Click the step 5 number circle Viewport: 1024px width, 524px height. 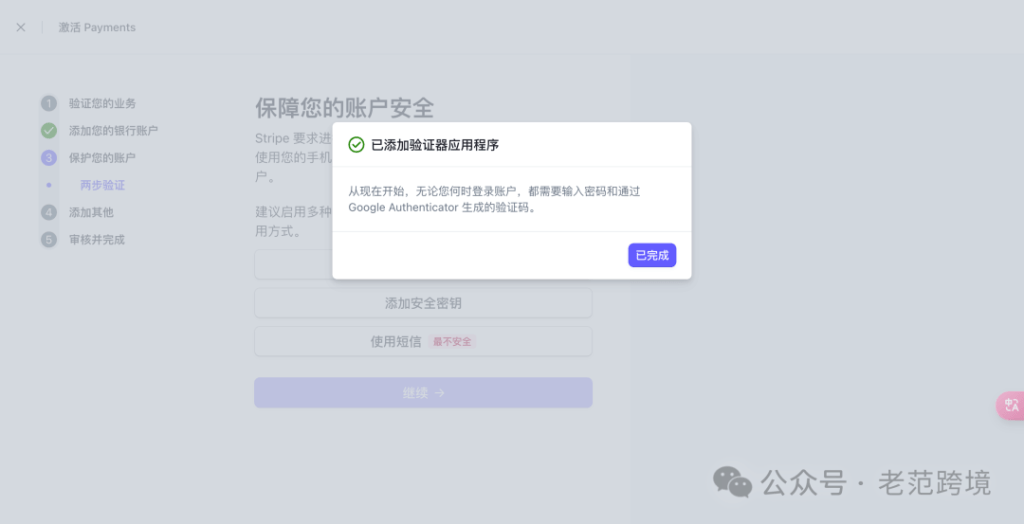coord(49,240)
